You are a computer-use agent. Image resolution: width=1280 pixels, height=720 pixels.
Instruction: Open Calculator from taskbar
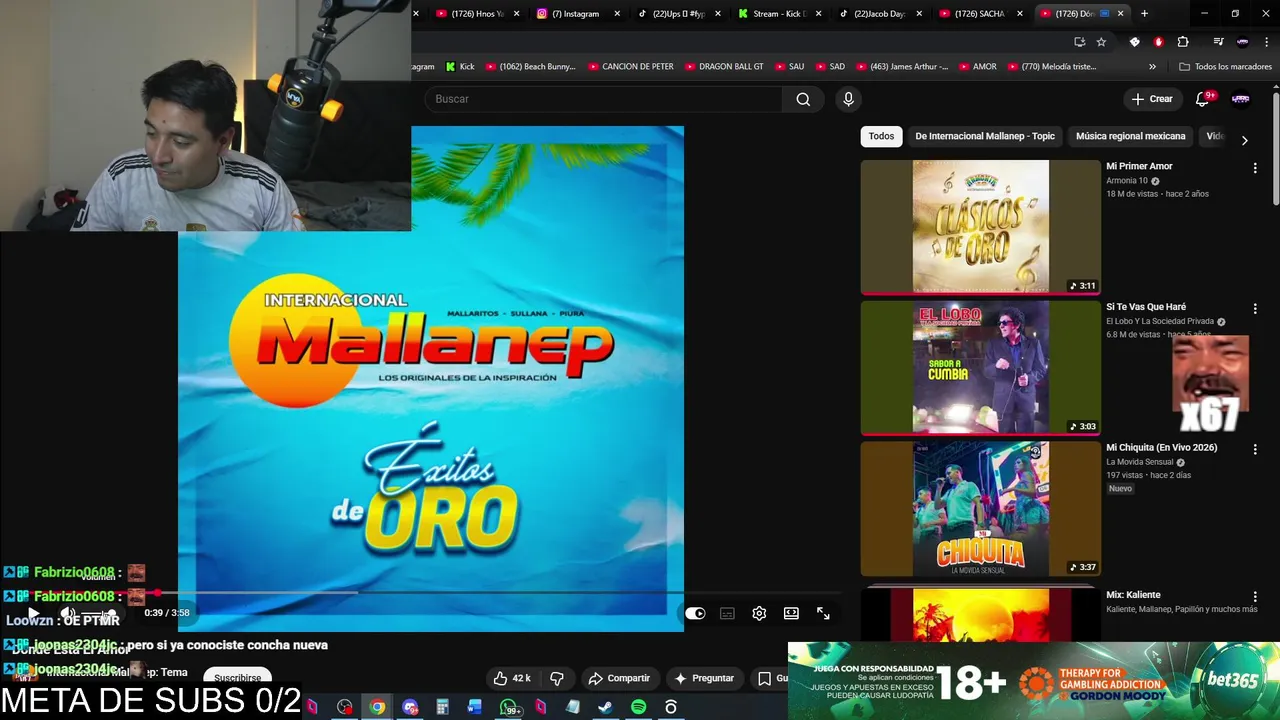pyautogui.click(x=442, y=707)
